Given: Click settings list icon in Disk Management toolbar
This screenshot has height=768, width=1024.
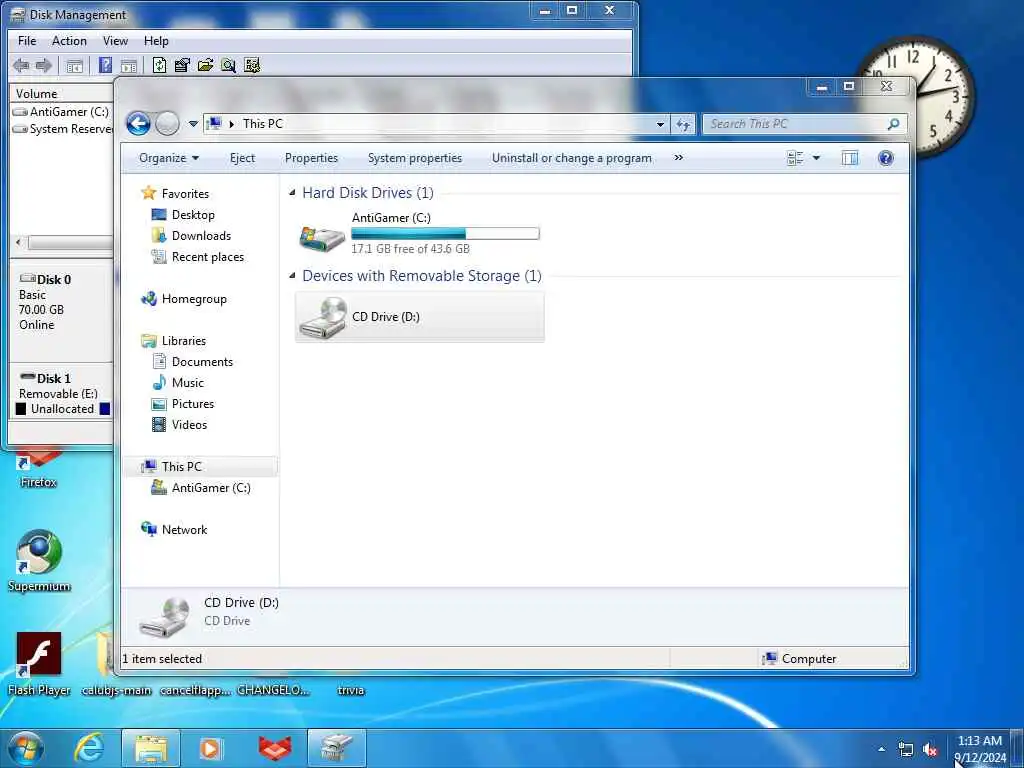Looking at the screenshot, I should (x=251, y=65).
